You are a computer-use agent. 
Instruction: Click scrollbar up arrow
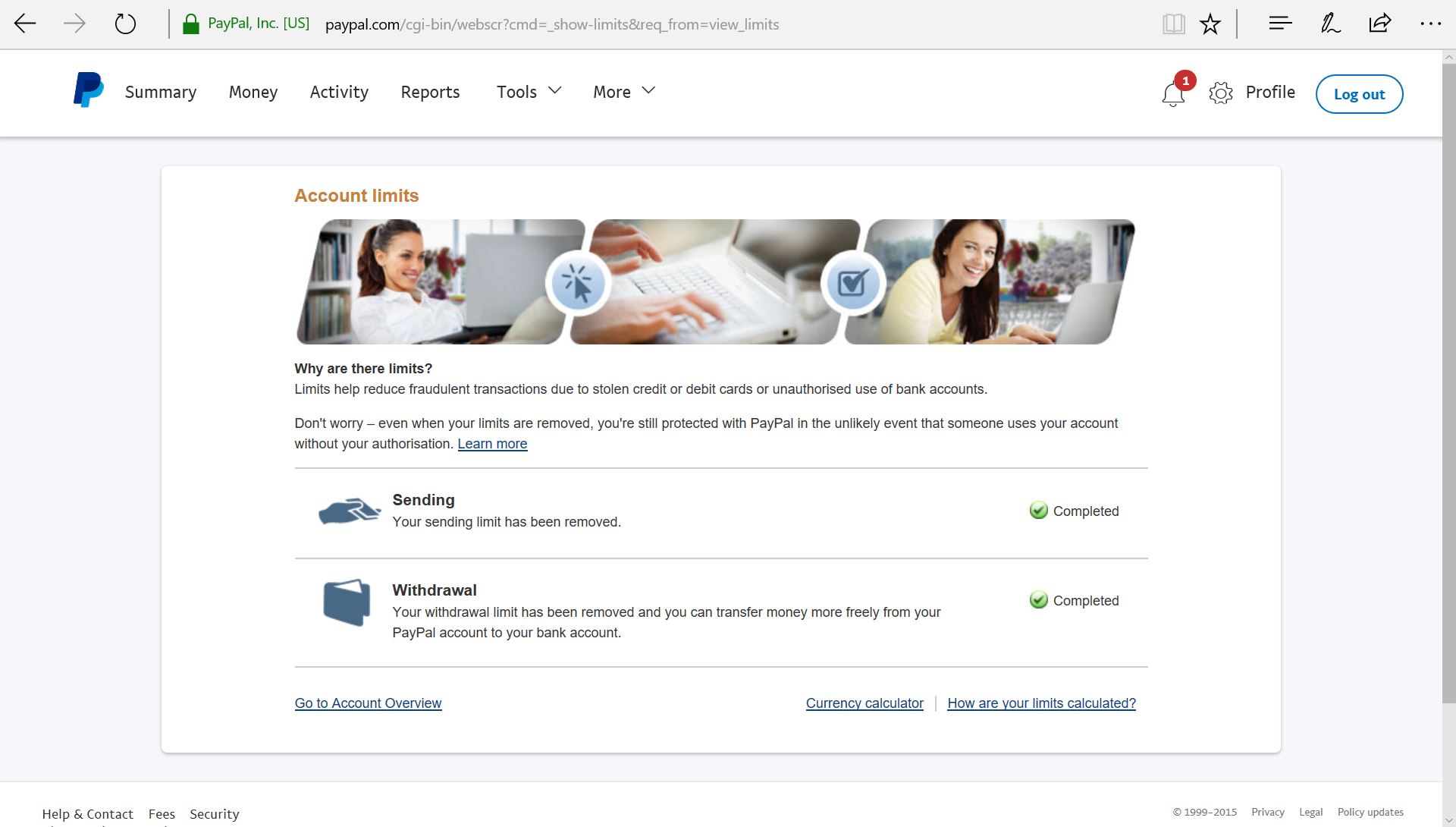(x=1449, y=57)
